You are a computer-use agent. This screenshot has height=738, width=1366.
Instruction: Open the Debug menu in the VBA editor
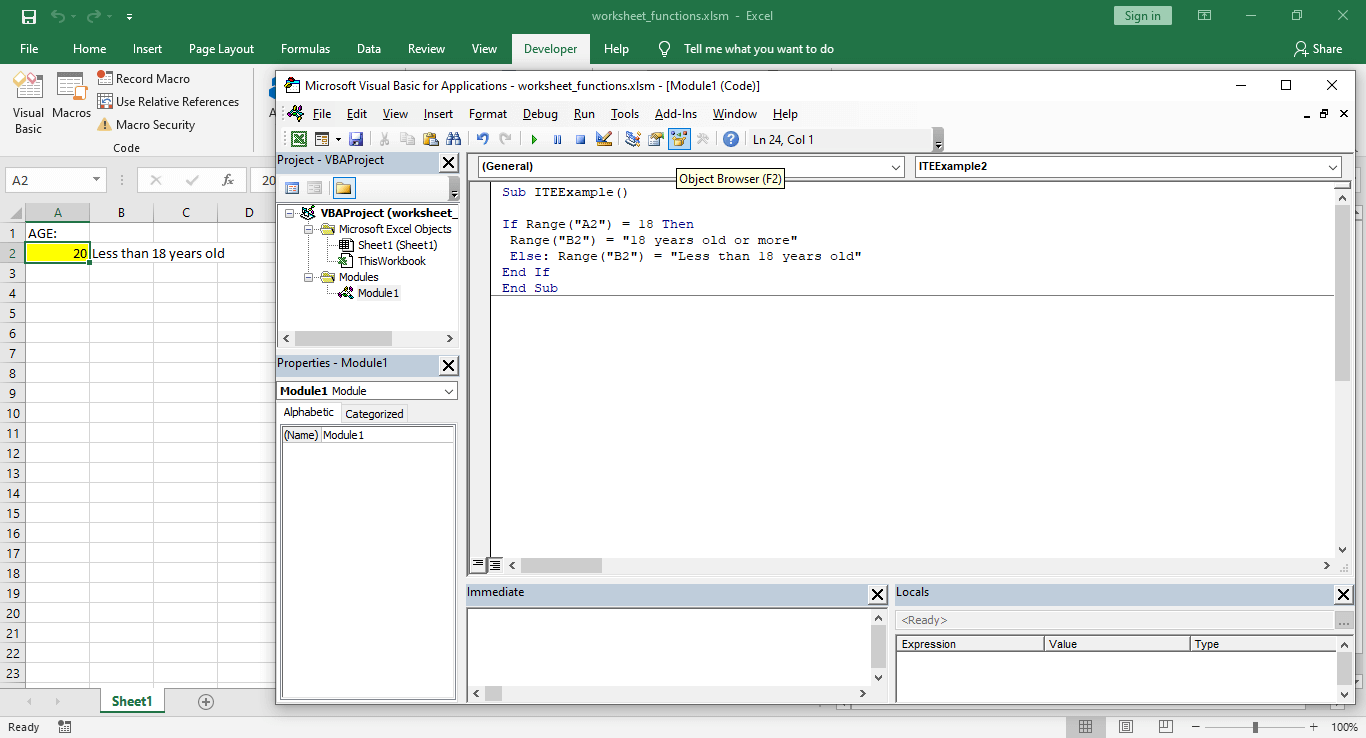[540, 114]
